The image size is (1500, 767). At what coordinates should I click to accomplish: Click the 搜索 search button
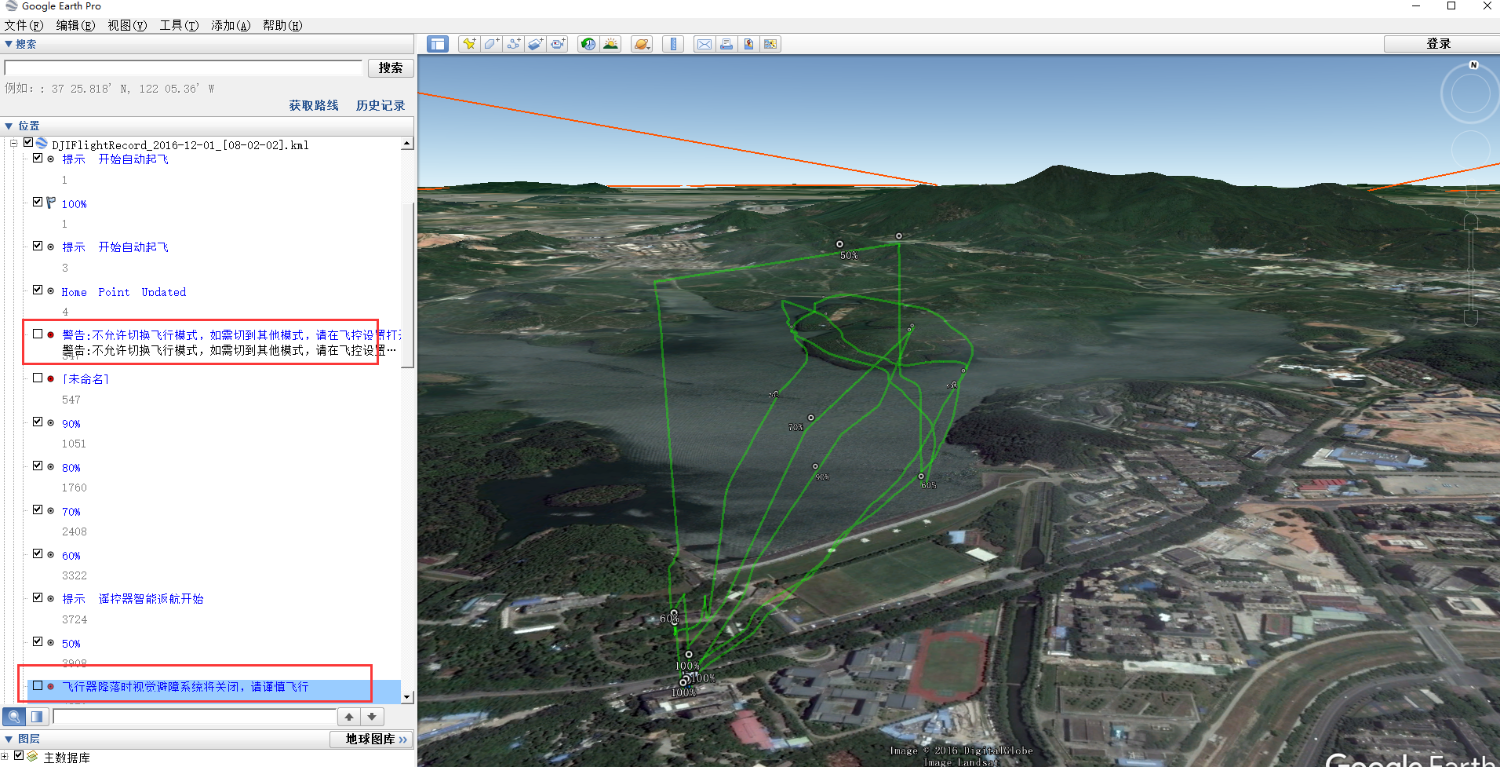point(391,68)
